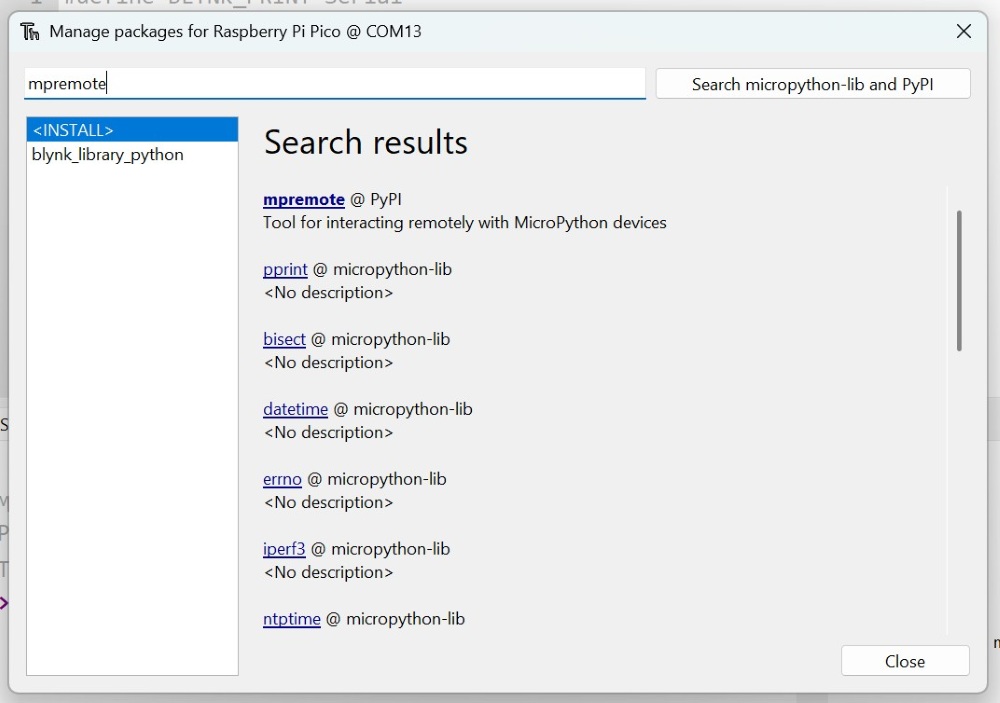Open the bisect package link

[284, 339]
